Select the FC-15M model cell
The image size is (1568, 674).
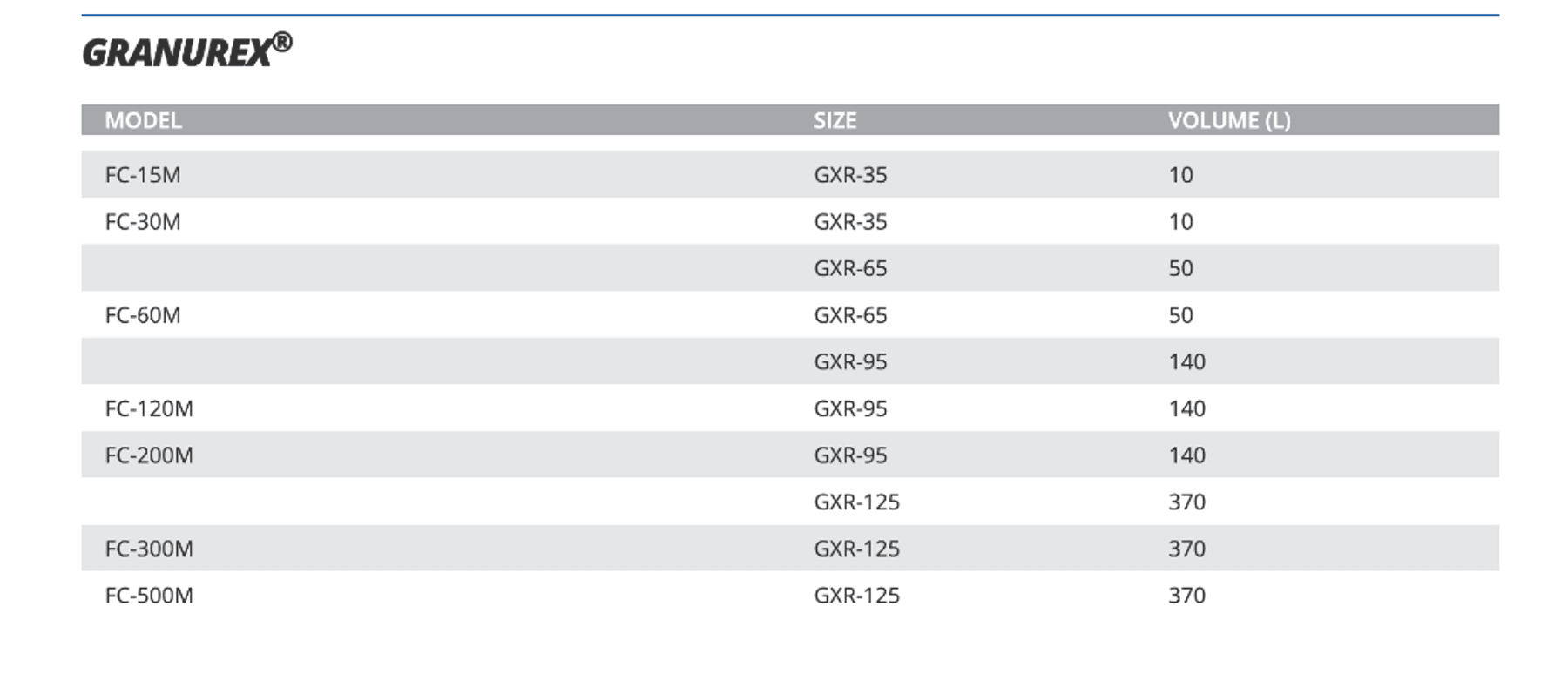click(143, 175)
